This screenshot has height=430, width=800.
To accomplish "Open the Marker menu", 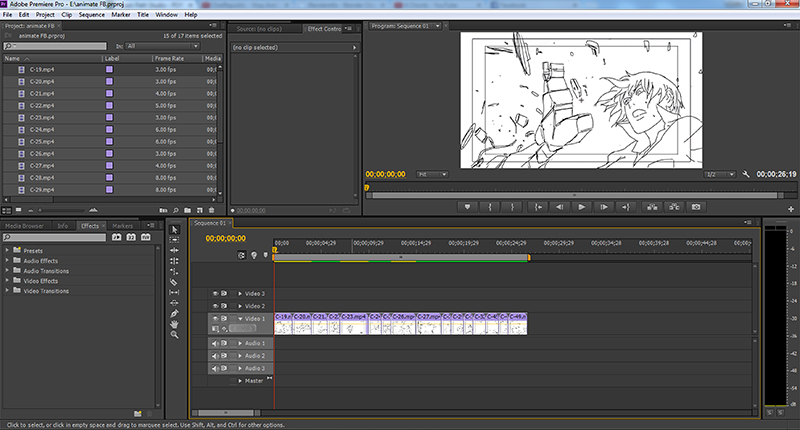I will click(x=121, y=15).
